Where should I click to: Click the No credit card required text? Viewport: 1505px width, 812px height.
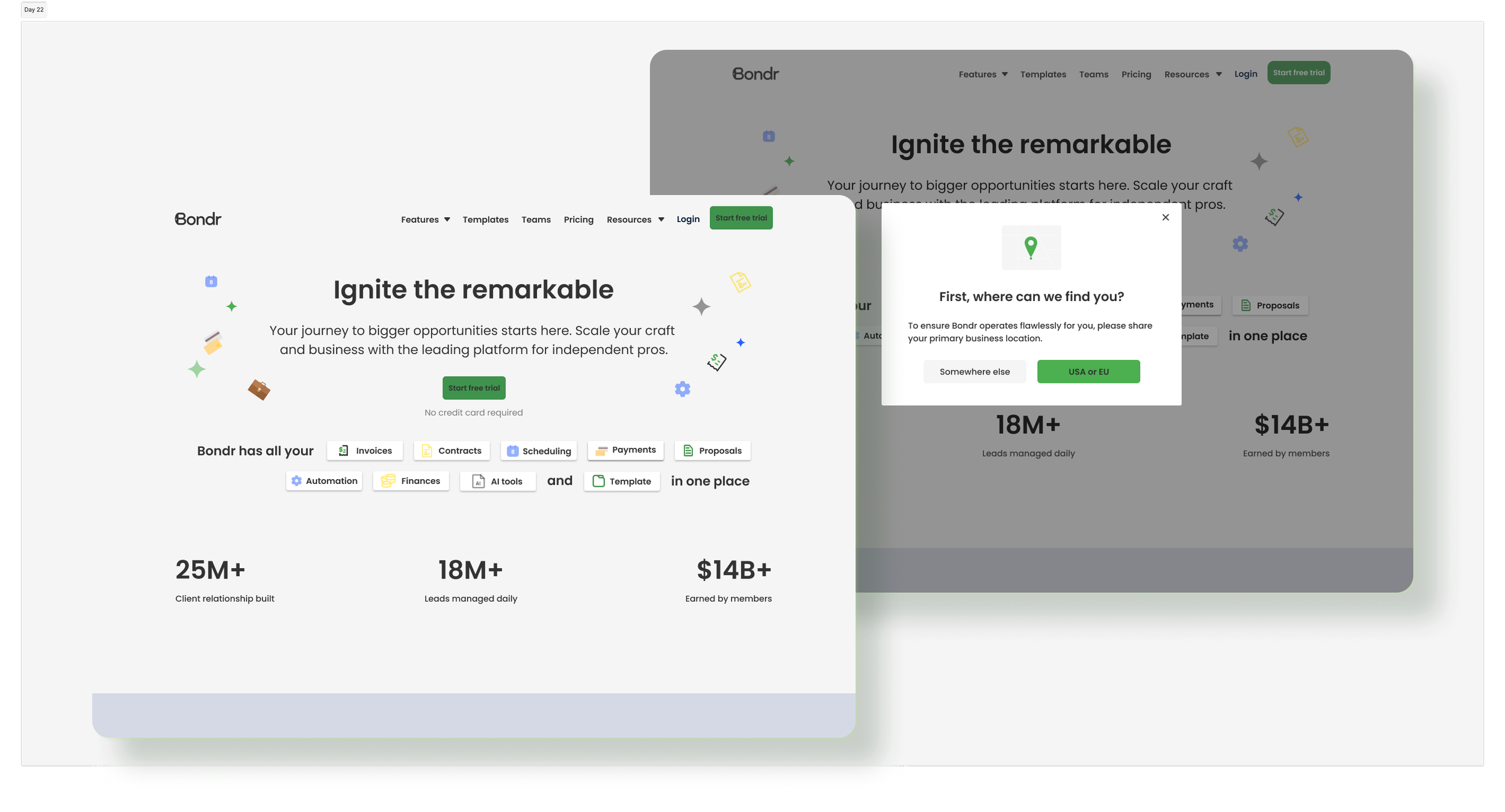474,413
